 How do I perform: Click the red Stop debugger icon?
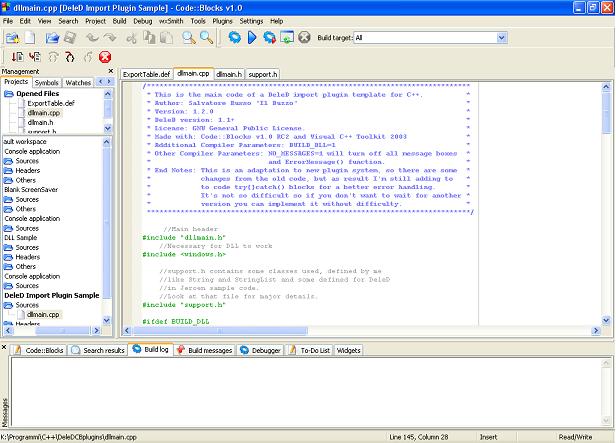click(105, 57)
